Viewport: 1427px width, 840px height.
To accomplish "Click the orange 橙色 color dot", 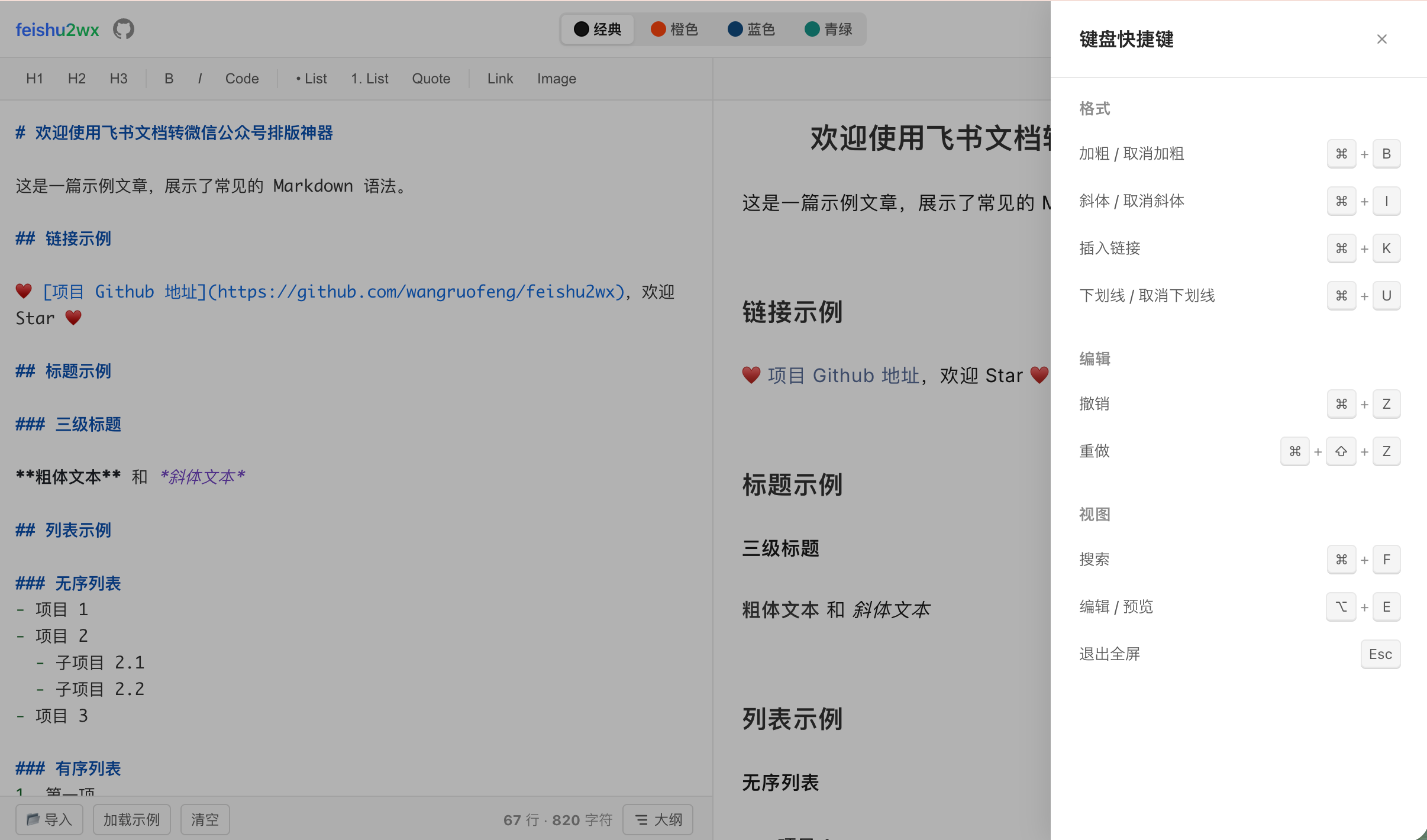I will (658, 29).
